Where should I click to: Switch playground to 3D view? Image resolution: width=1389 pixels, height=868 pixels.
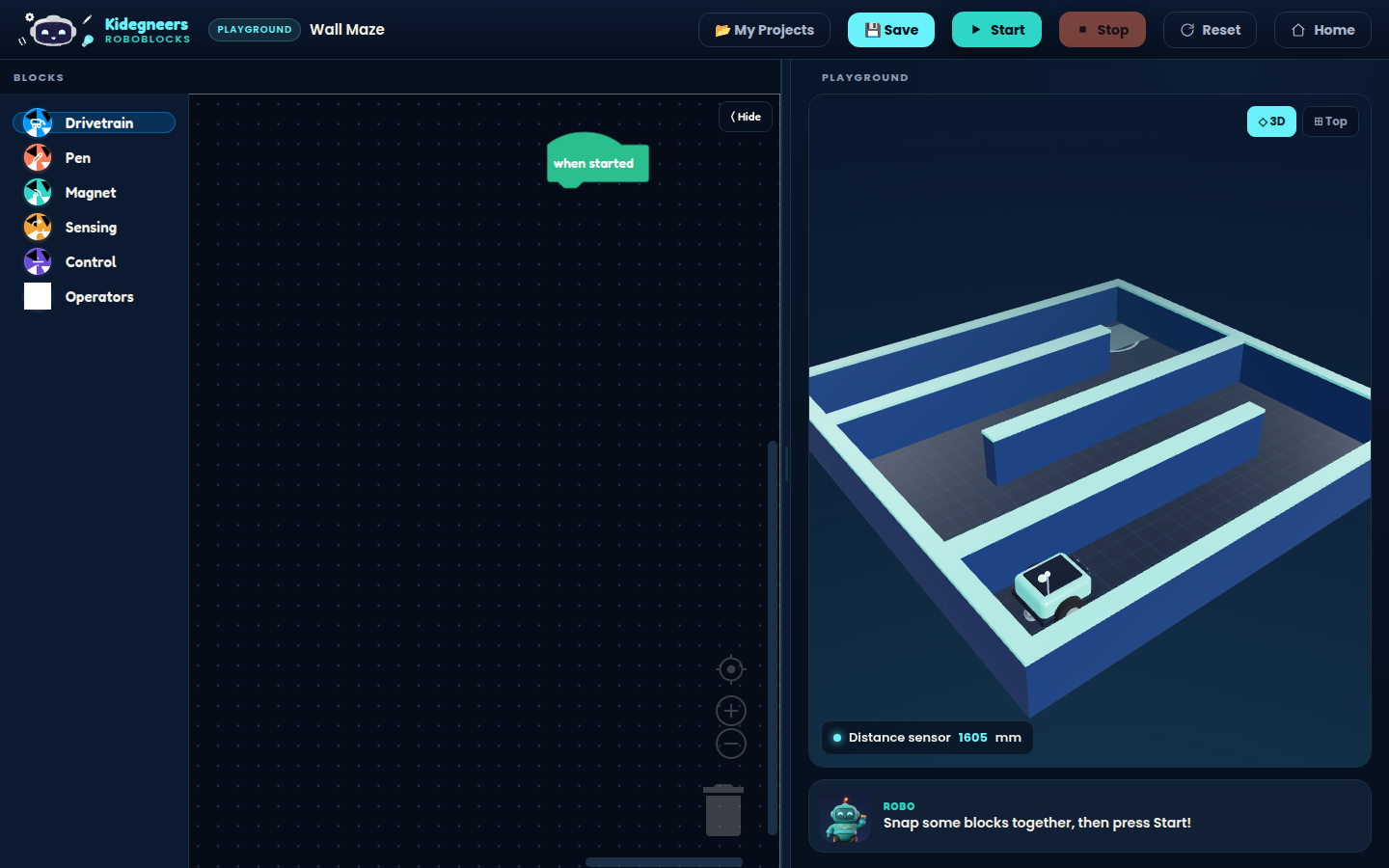tap(1271, 122)
